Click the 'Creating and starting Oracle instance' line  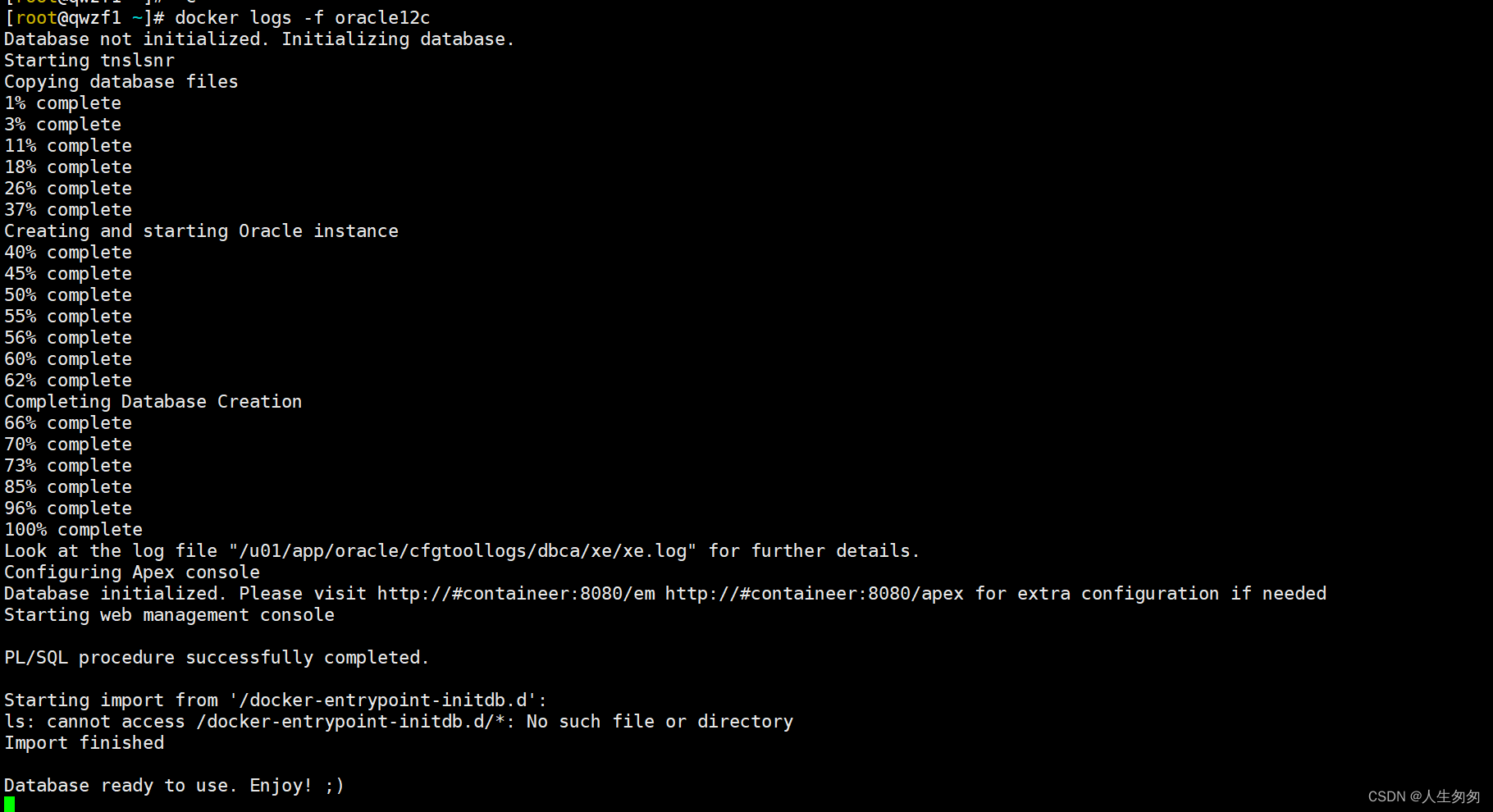202,231
